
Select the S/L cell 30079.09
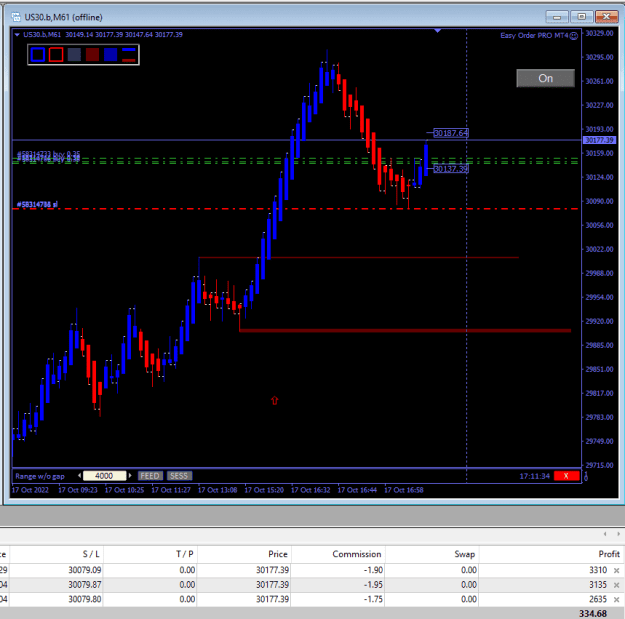(85, 570)
